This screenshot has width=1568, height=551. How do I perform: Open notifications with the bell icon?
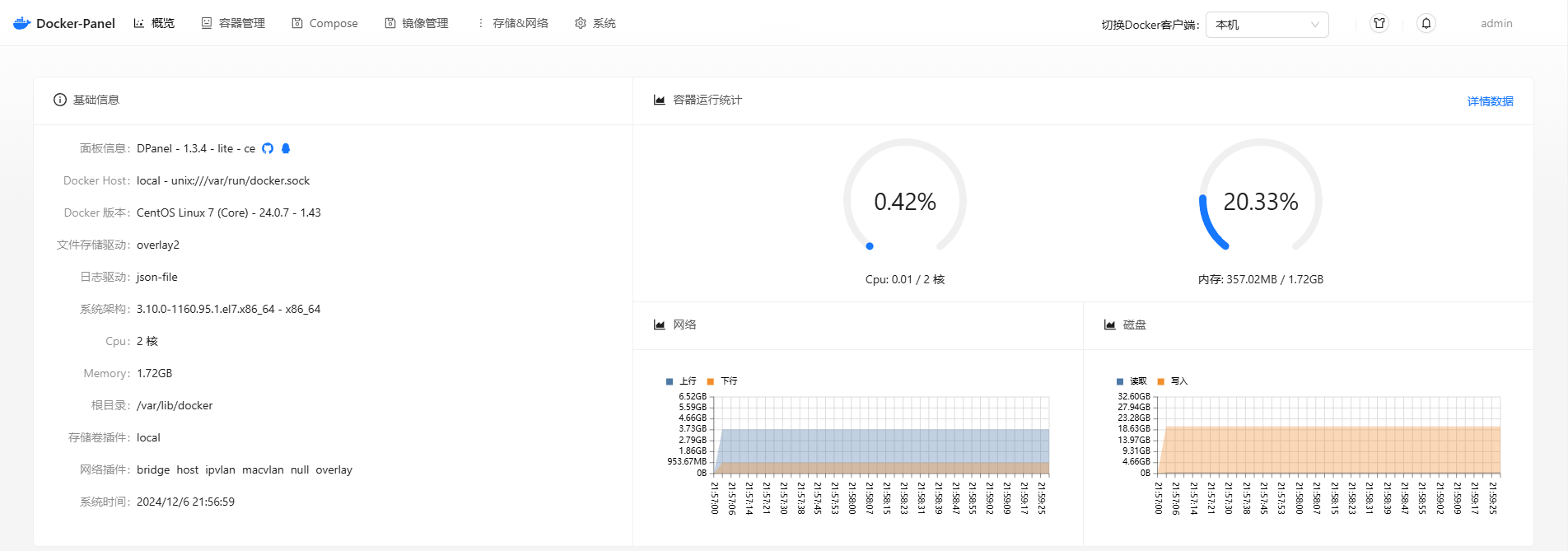[x=1426, y=23]
